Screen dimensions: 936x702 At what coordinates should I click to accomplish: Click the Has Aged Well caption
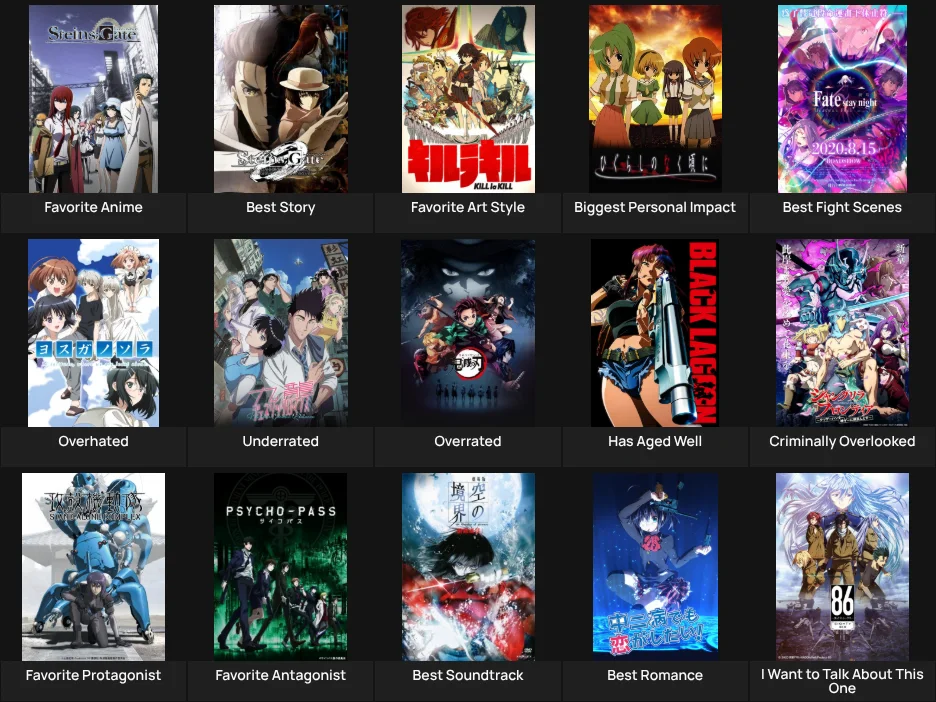click(655, 441)
